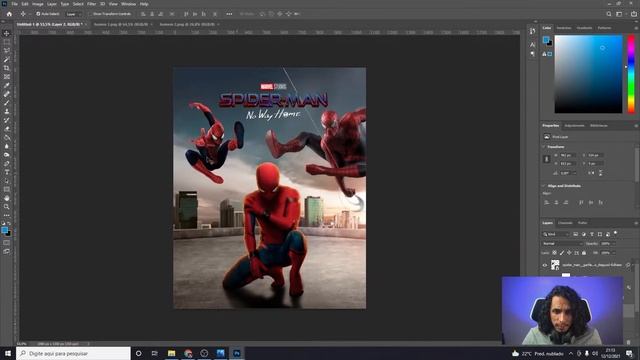This screenshot has width=640, height=360.
Task: Open the Edit Toolbar three-dots button
Action: coord(7,215)
